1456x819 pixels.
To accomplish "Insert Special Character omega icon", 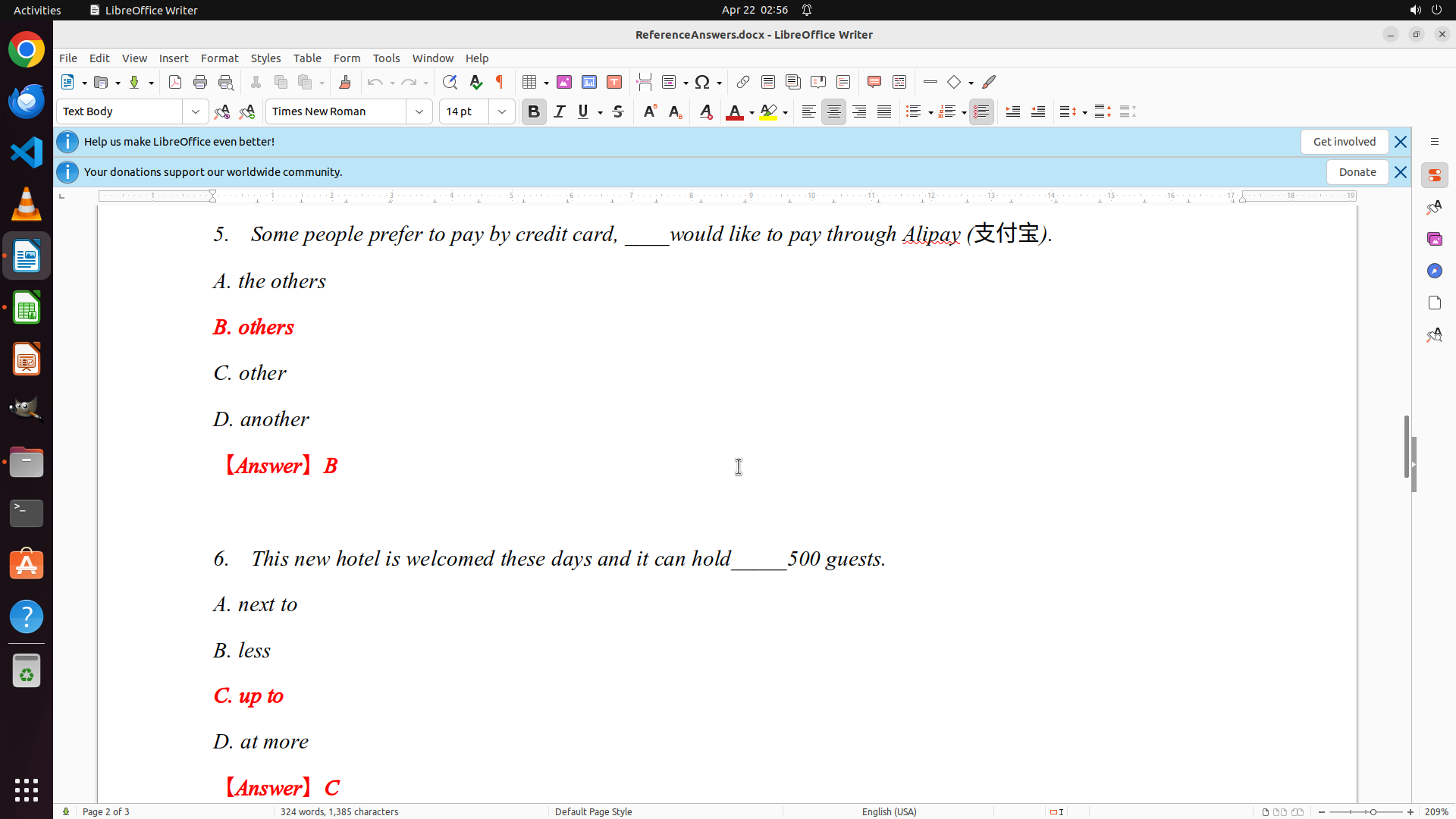I will click(702, 82).
